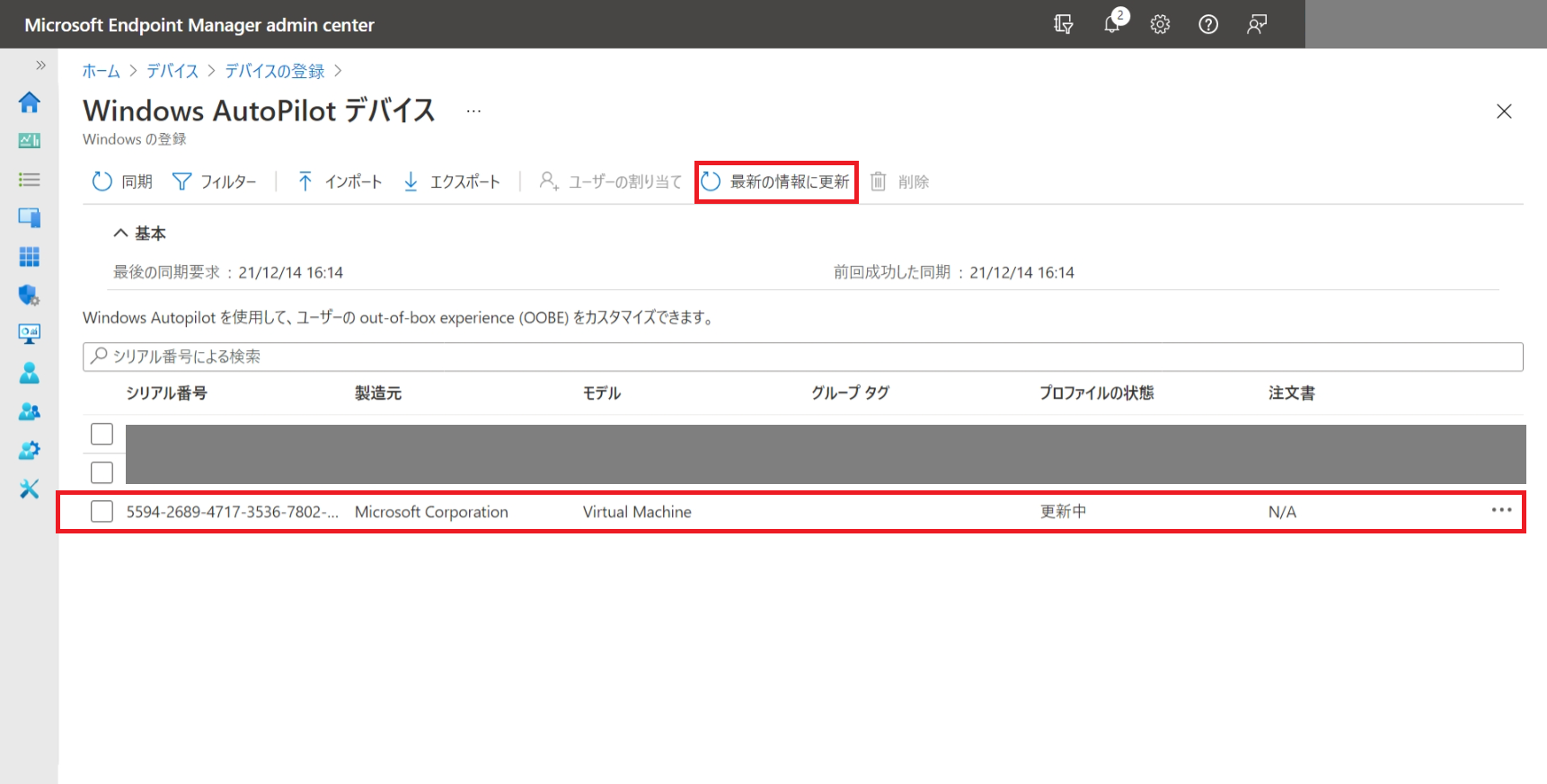The height and width of the screenshot is (784, 1547).
Task: Open Apps grid icon in sidebar
Action: click(29, 257)
